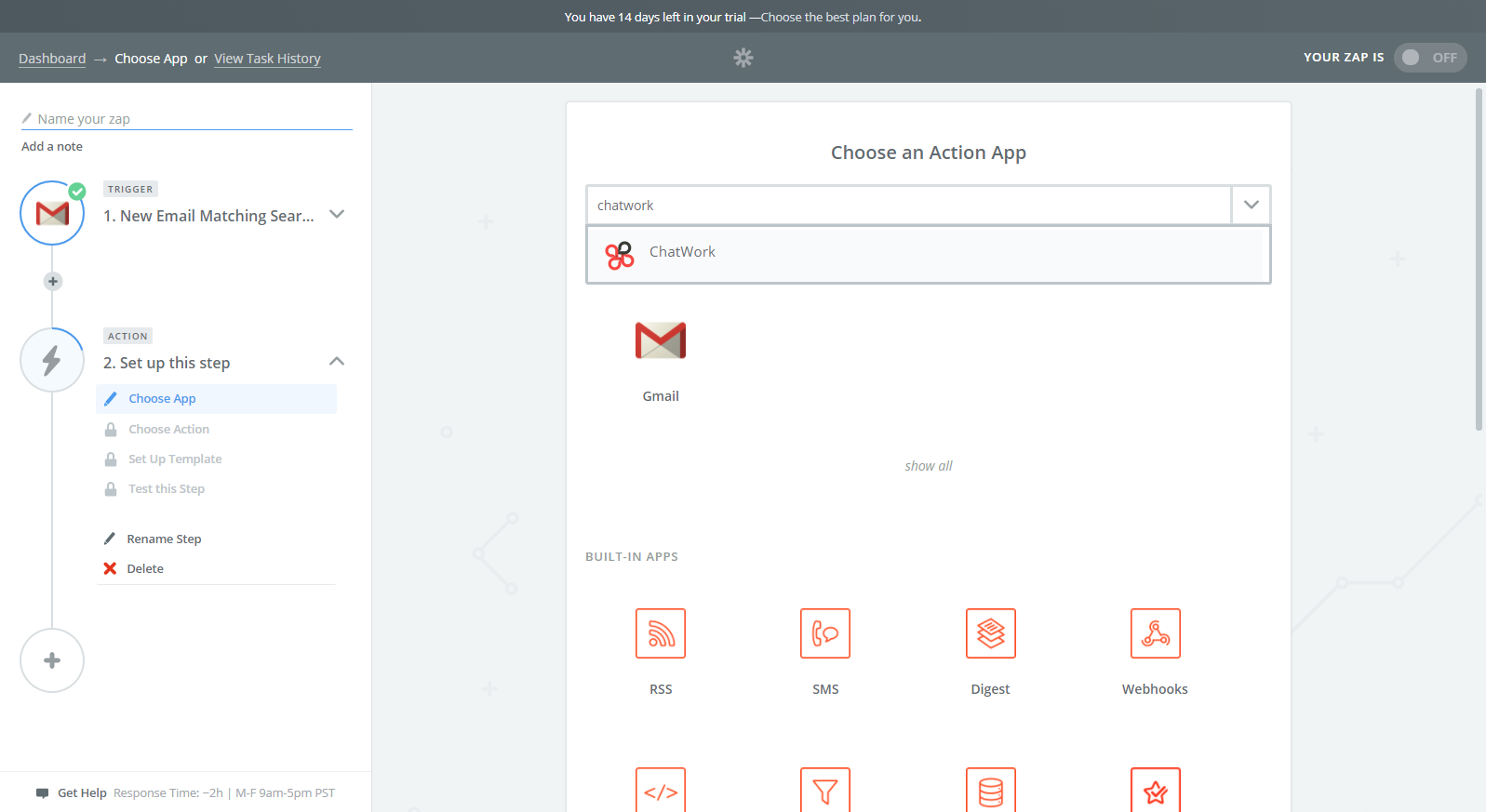Open the Choose App step item
Image resolution: width=1486 pixels, height=812 pixels.
[217, 398]
